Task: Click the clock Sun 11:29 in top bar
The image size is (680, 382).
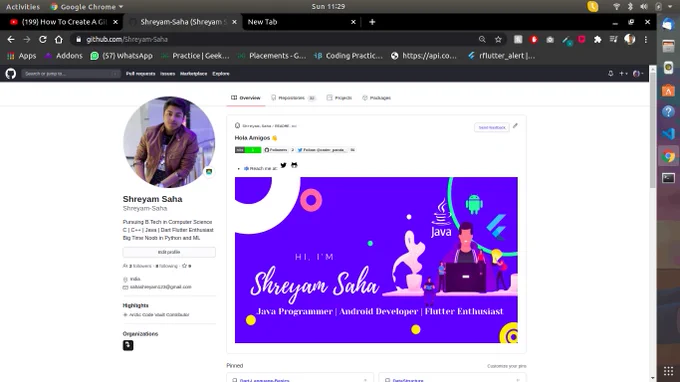Action: tap(328, 7)
